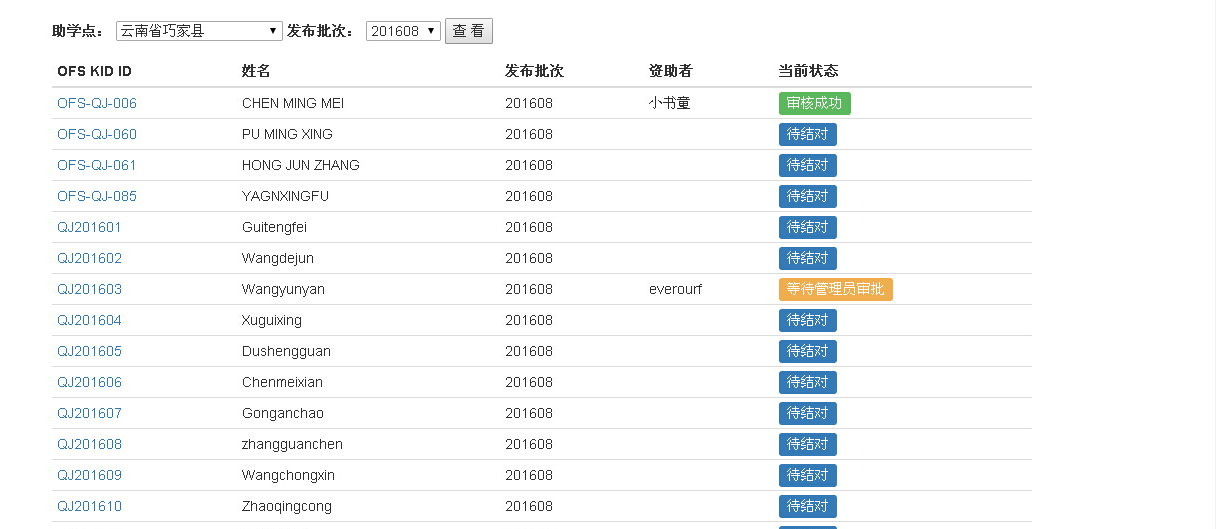
Task: Follow the QJ201608 link
Action: (89, 444)
